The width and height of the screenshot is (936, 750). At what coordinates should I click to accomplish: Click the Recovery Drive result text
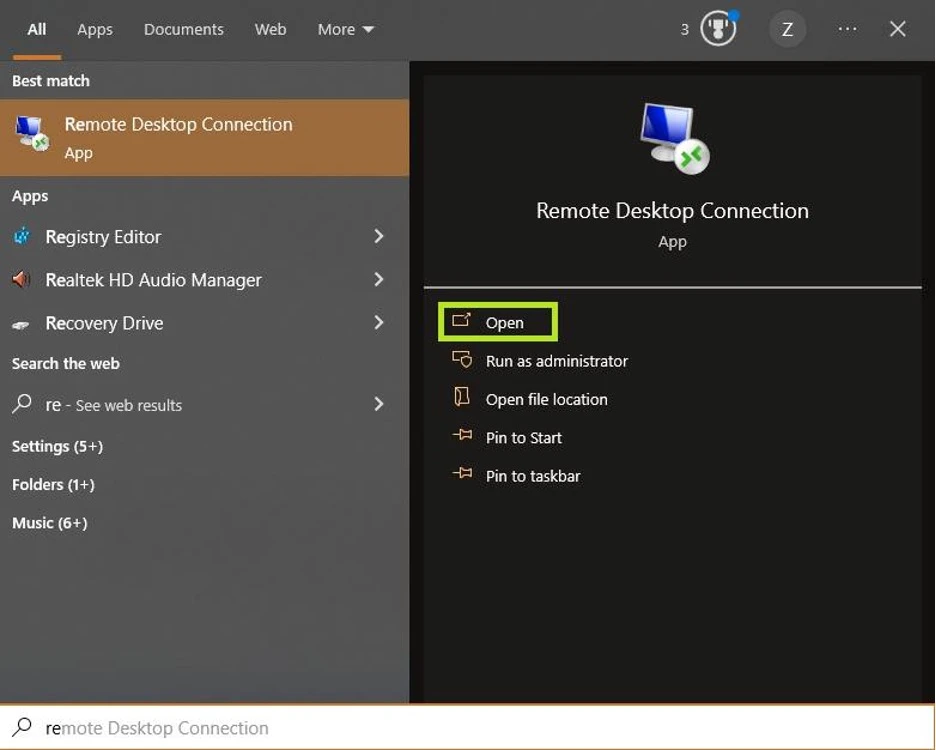(x=104, y=323)
